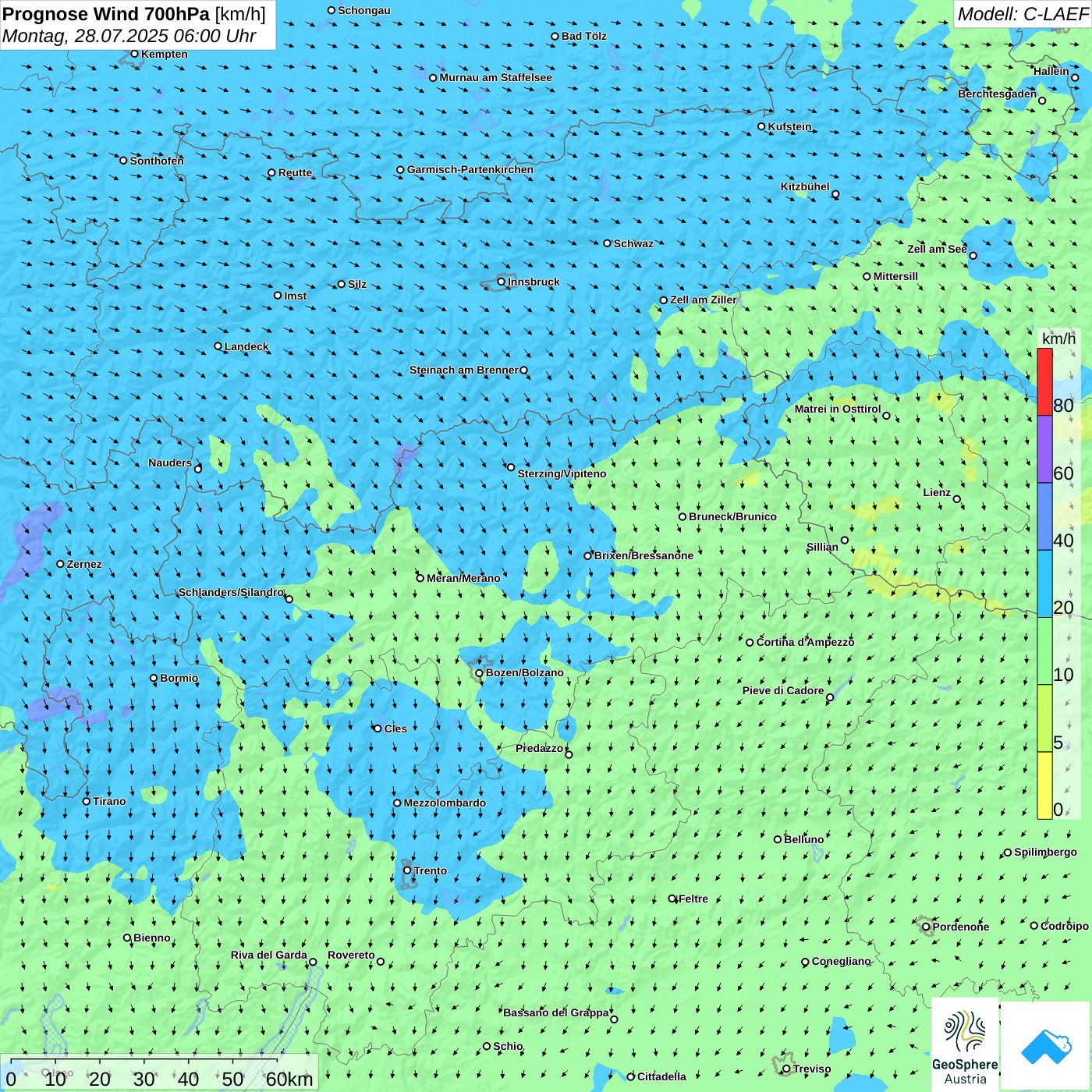This screenshot has height=1092, width=1092.
Task: Click the Matrei in Osttirol label
Action: click(x=838, y=409)
